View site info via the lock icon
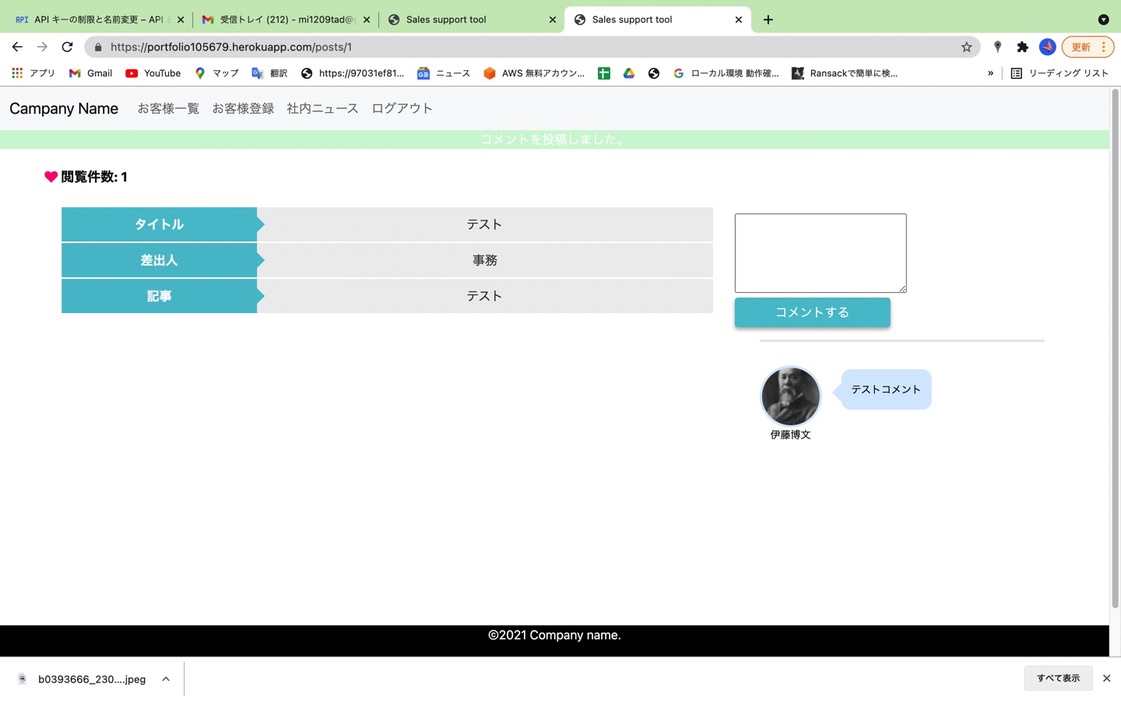This screenshot has height=701, width=1121. (x=98, y=47)
